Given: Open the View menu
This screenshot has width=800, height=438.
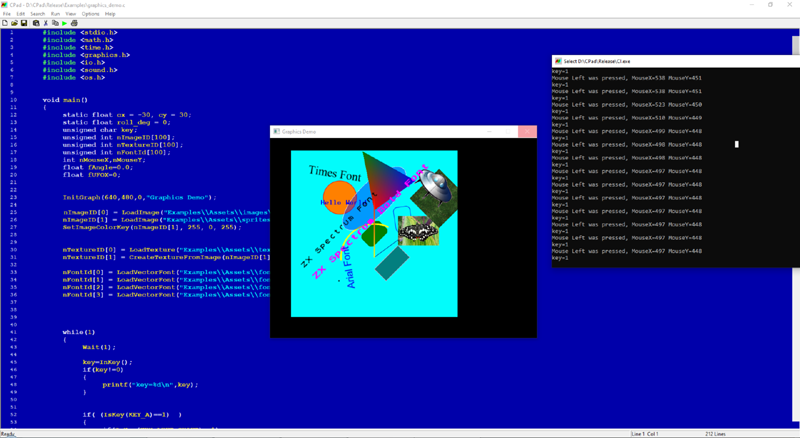Looking at the screenshot, I should pyautogui.click(x=70, y=14).
